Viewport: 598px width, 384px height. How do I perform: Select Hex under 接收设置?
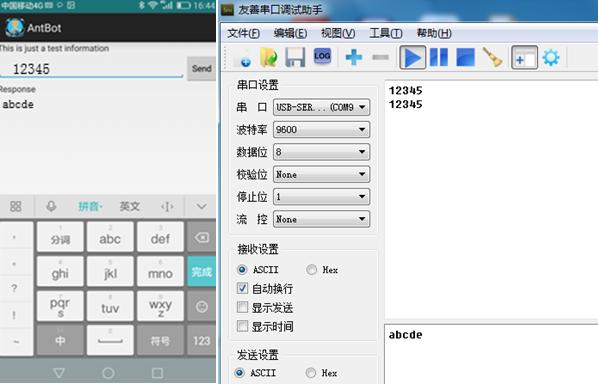pyautogui.click(x=311, y=270)
